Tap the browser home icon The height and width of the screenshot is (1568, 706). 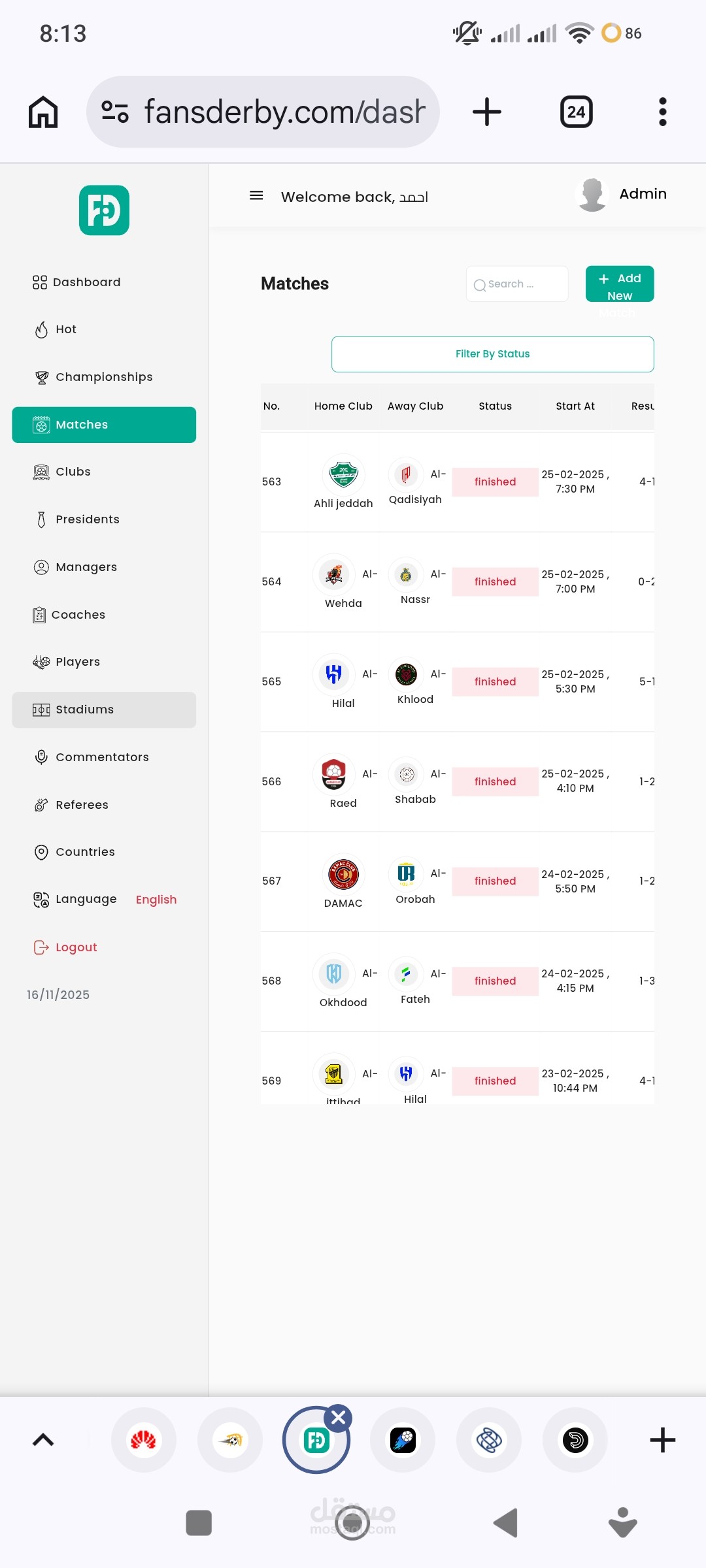click(43, 112)
